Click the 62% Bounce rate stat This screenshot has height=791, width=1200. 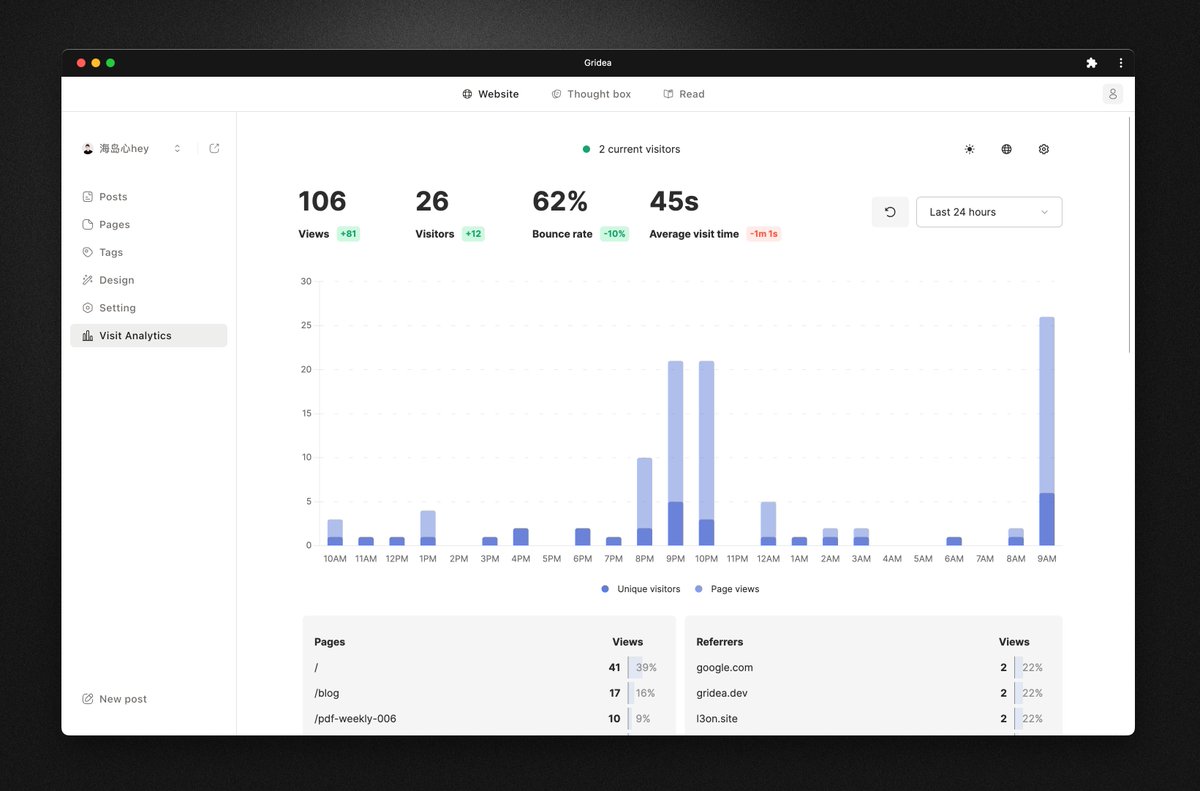pyautogui.click(x=580, y=214)
